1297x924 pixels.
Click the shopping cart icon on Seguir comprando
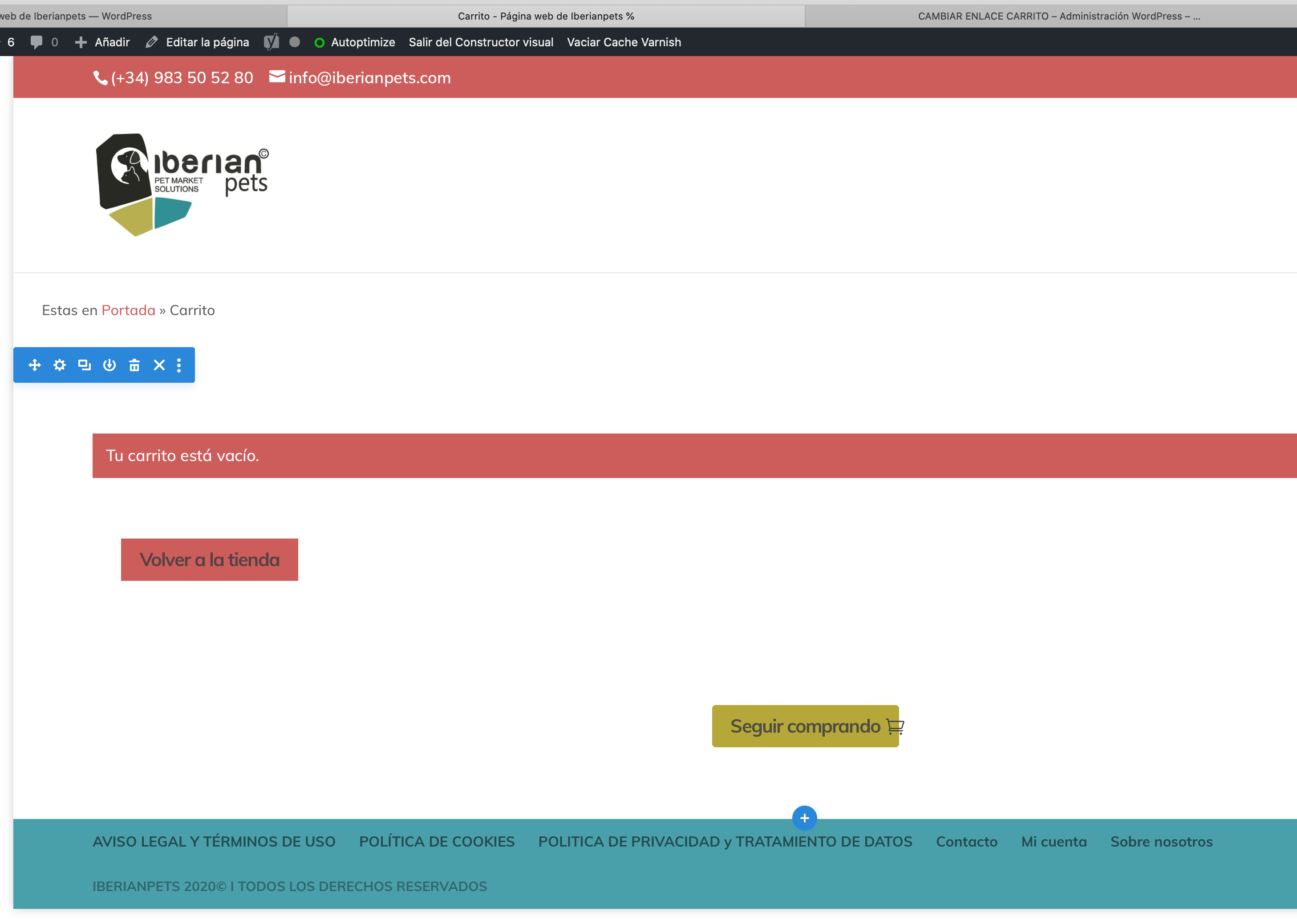coord(895,726)
